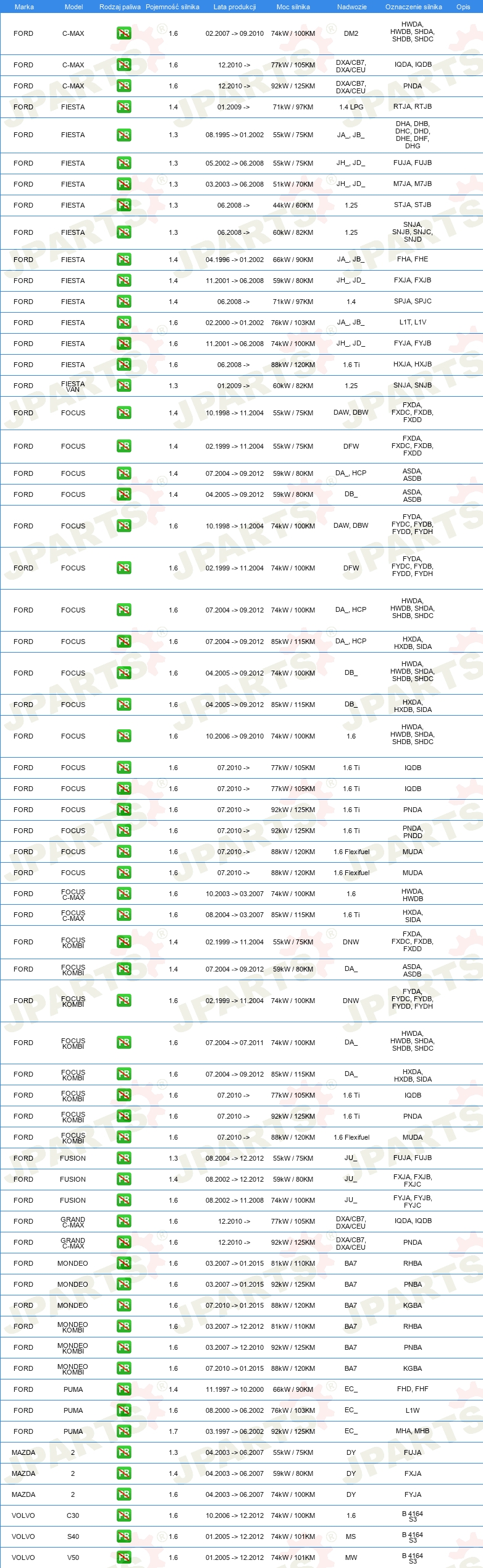Select the MHA, MHB engine code cell
This screenshot has width=483, height=1568.
point(413,1431)
